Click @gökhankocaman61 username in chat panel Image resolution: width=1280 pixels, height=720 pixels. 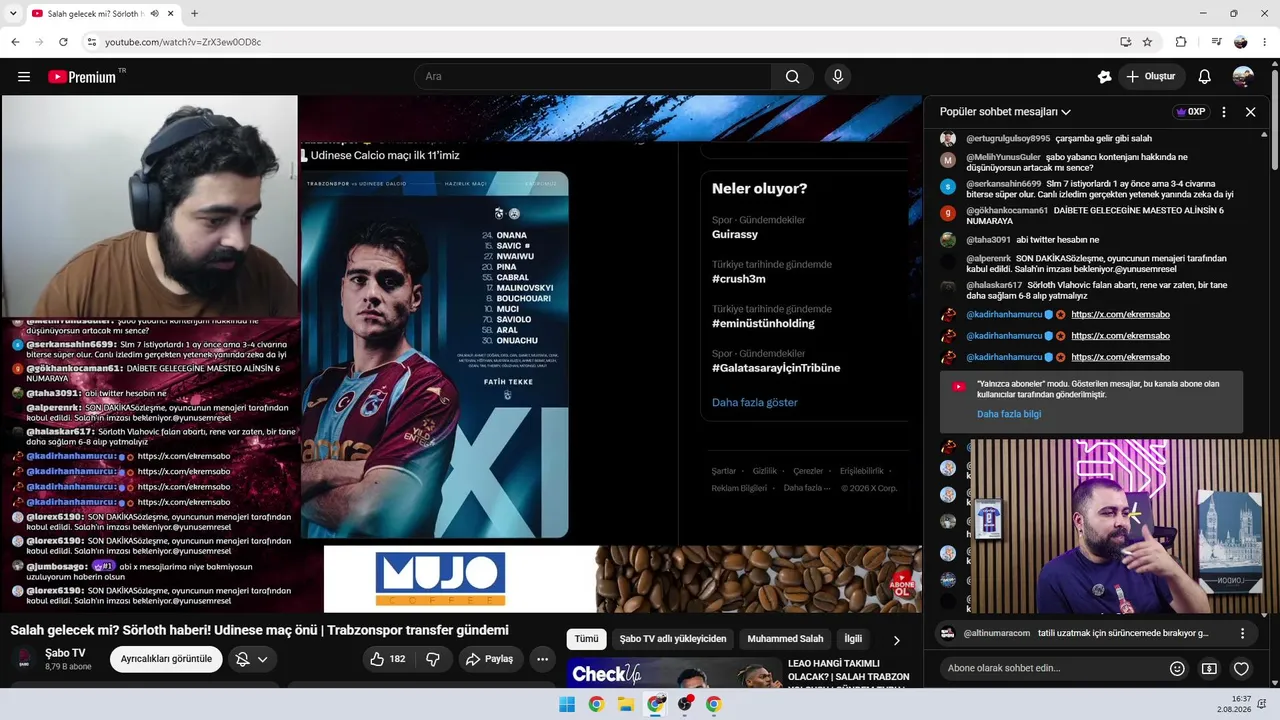(x=1007, y=211)
